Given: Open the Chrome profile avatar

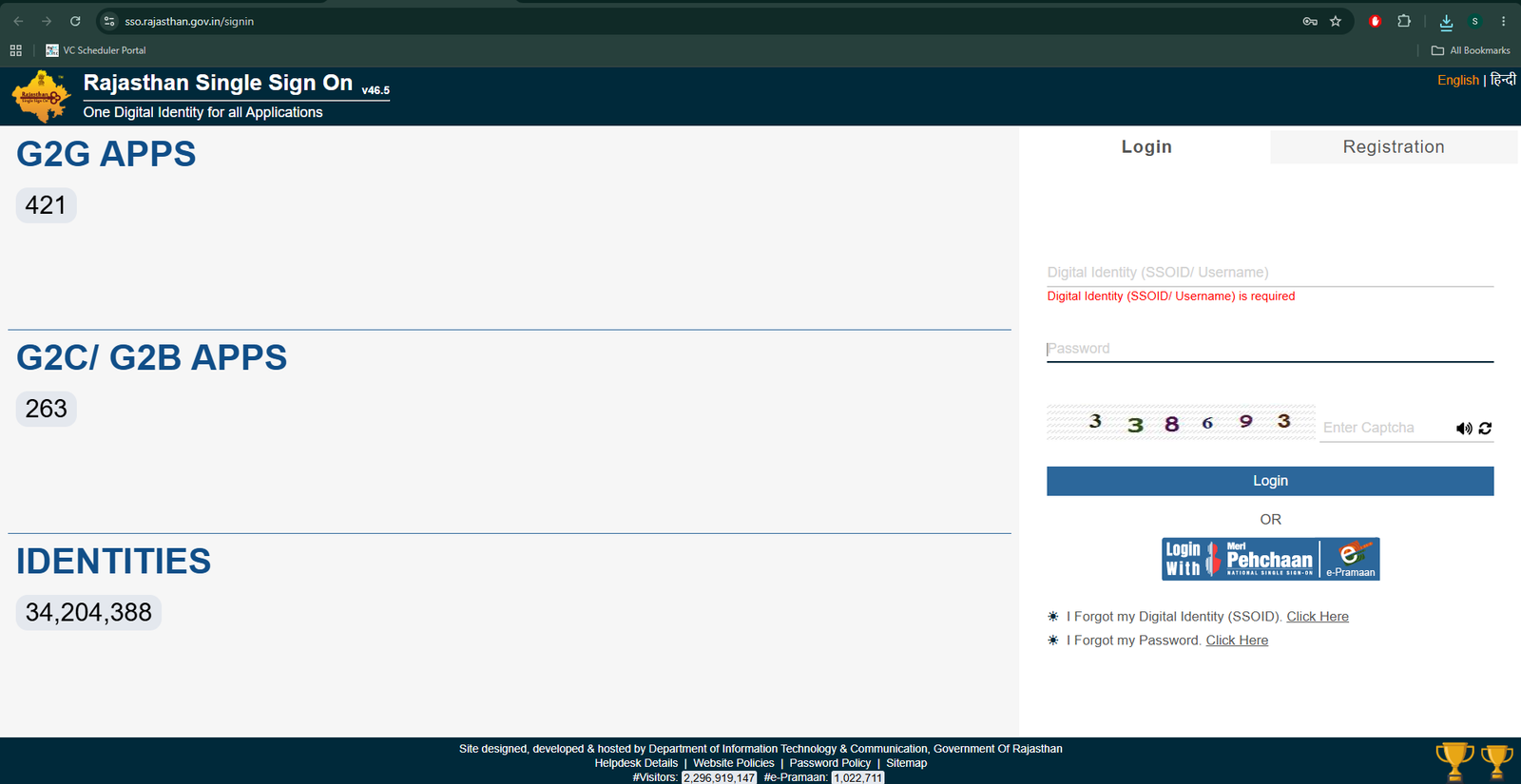Looking at the screenshot, I should [x=1475, y=21].
